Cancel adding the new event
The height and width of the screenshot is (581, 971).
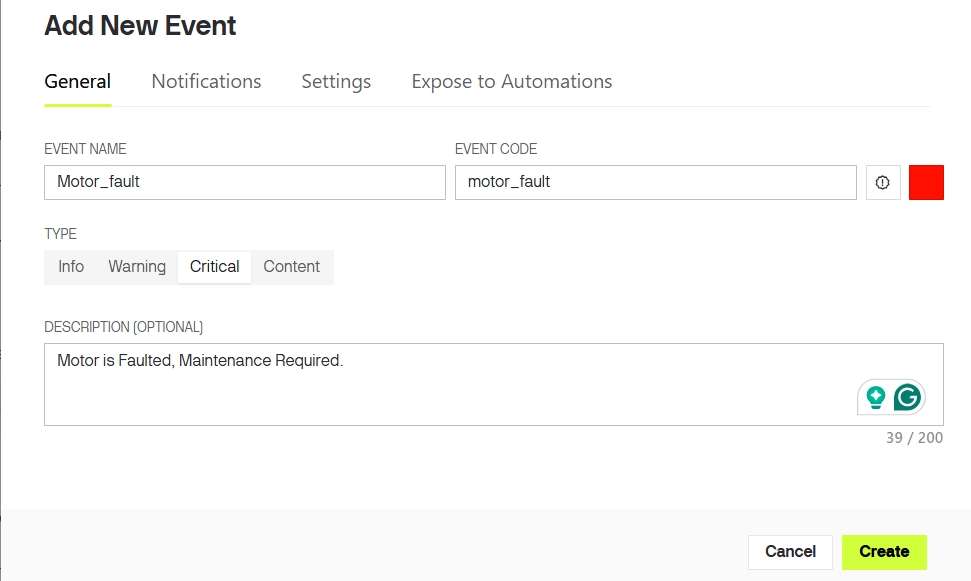(x=790, y=552)
